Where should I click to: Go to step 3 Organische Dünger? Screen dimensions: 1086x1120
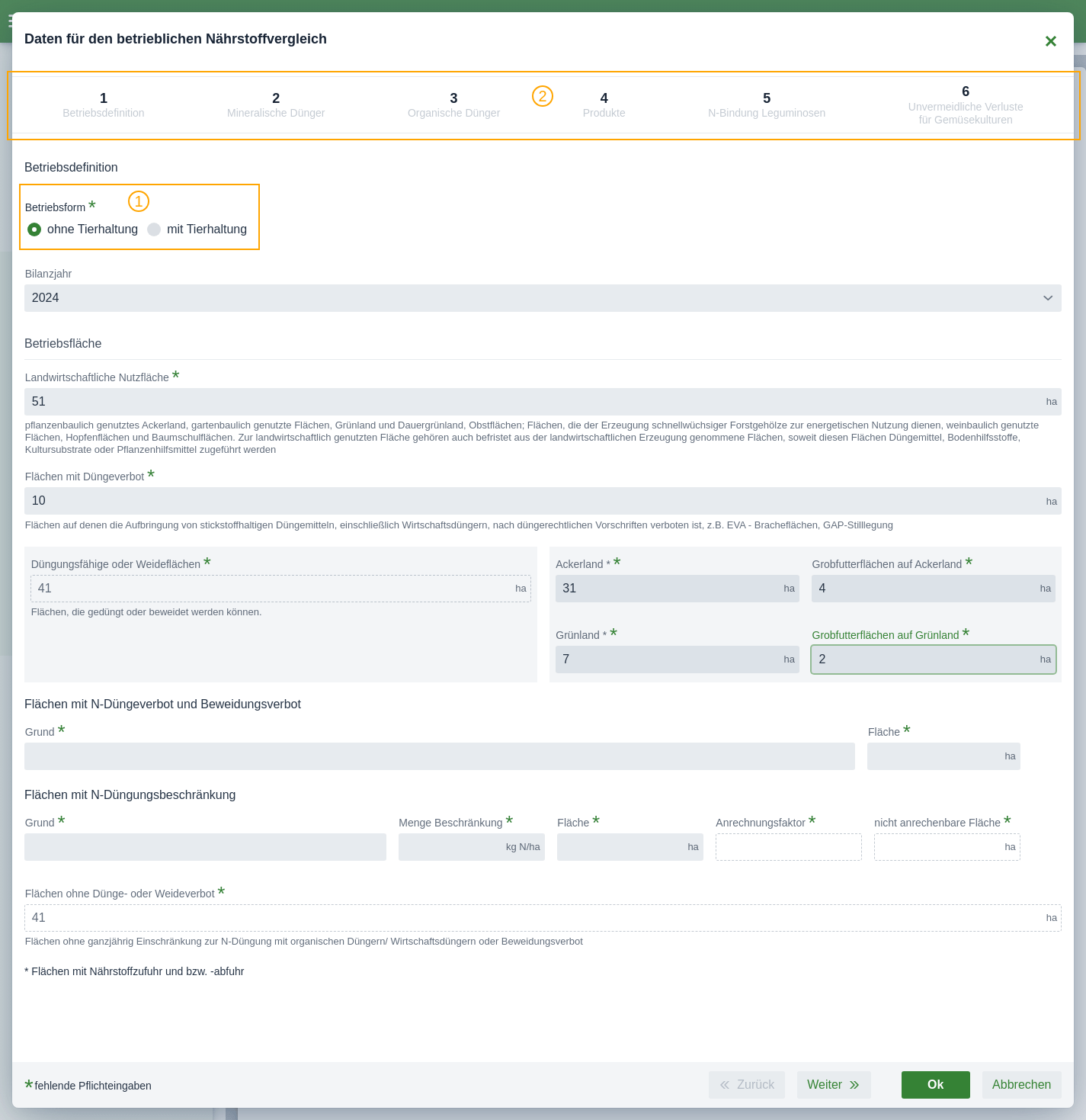[453, 105]
